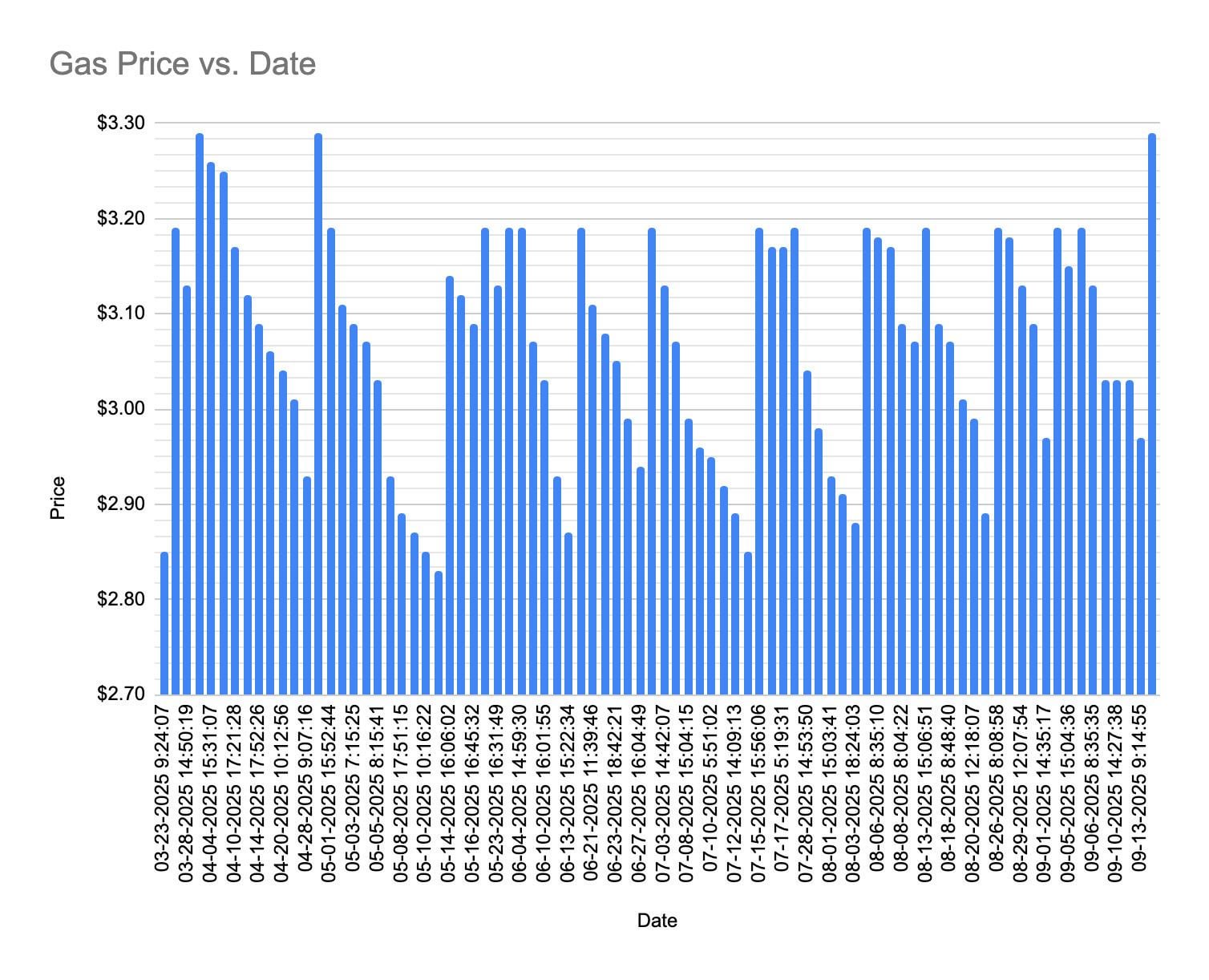1209x980 pixels.
Task: Click the bar for 07-15-2025 15:56:06
Action: coord(759,461)
